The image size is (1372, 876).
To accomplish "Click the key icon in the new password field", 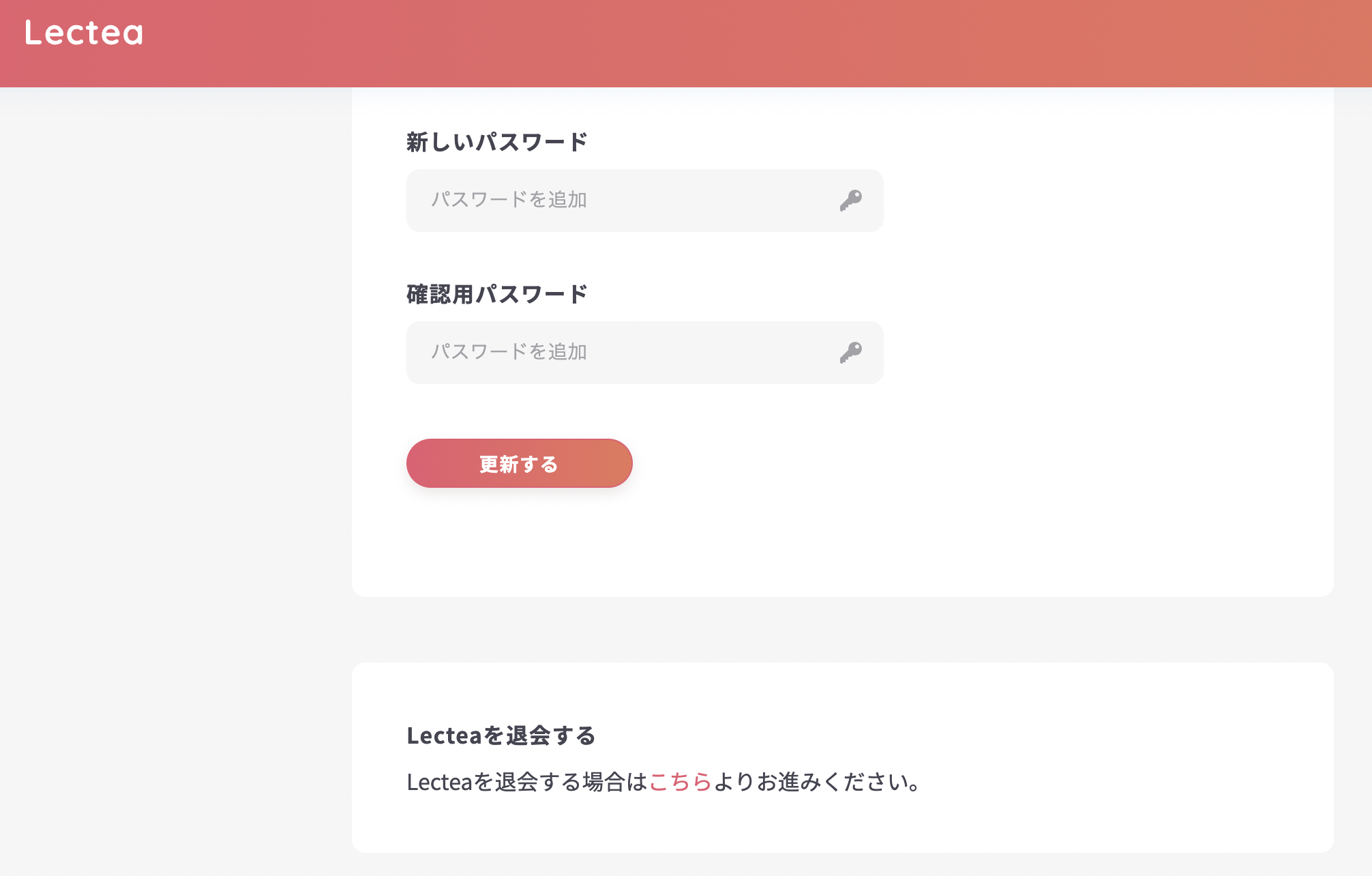I will click(x=850, y=201).
